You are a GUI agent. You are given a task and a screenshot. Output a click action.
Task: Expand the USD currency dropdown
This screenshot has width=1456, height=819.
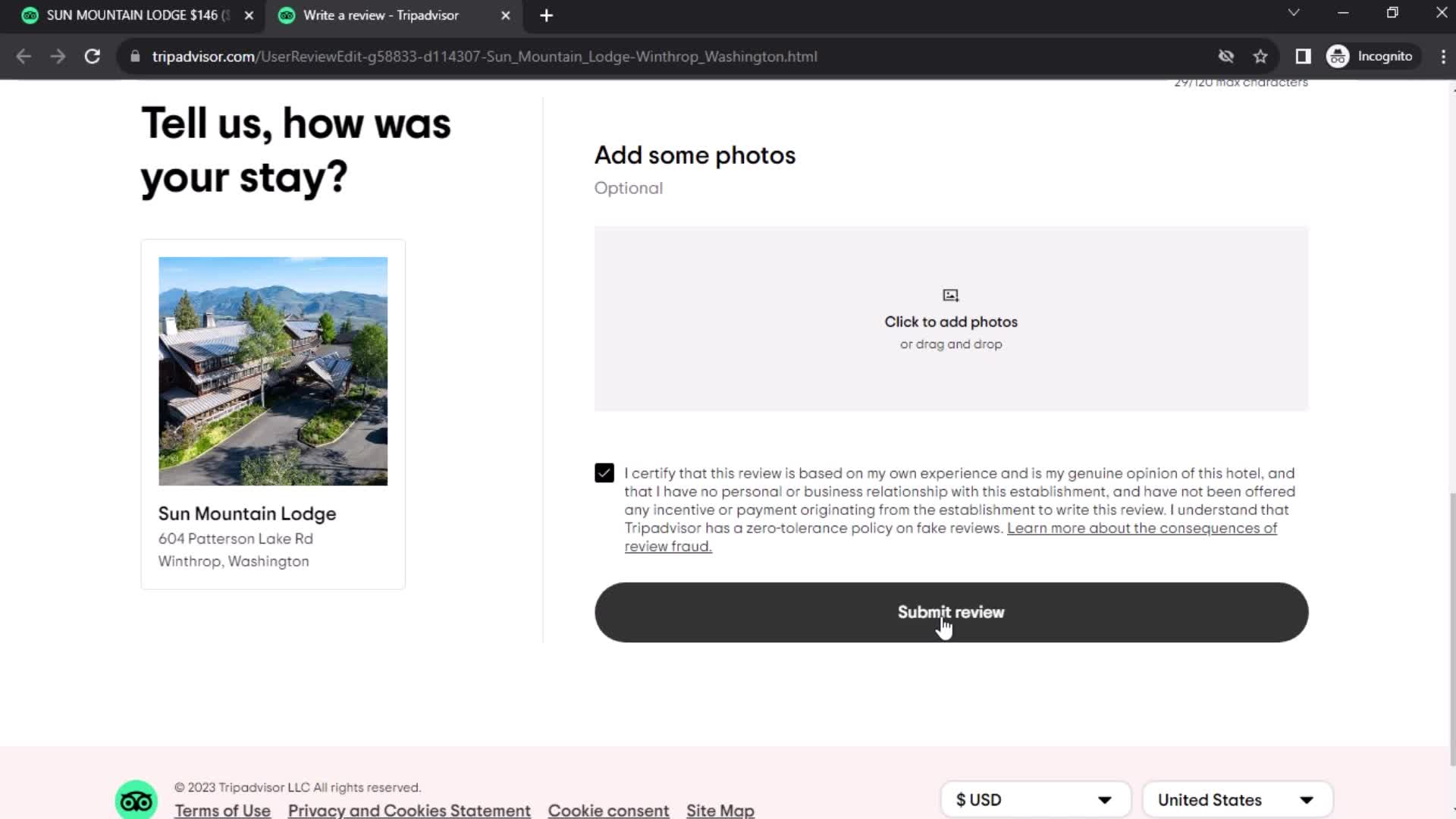(x=1034, y=799)
